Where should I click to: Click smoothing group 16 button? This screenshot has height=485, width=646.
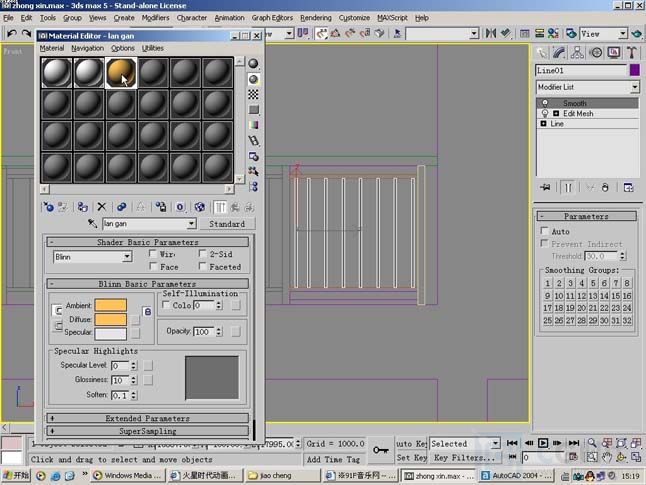[x=627, y=295]
